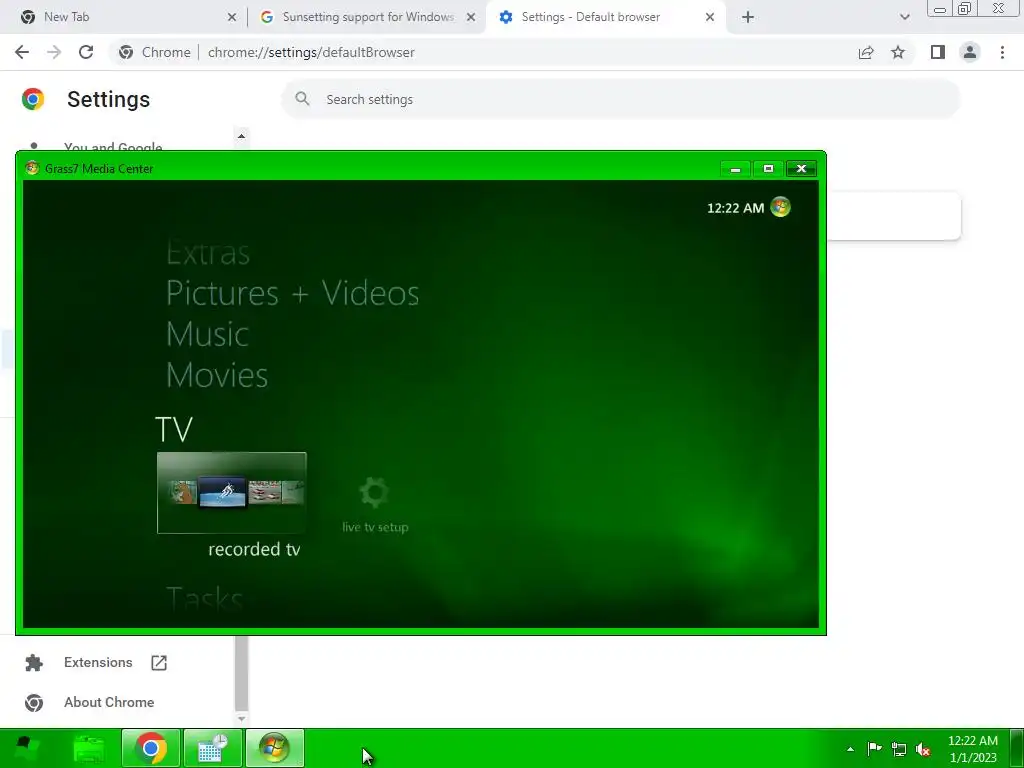Viewport: 1024px width, 768px height.
Task: Close the Sunsetting support tab
Action: 471,17
